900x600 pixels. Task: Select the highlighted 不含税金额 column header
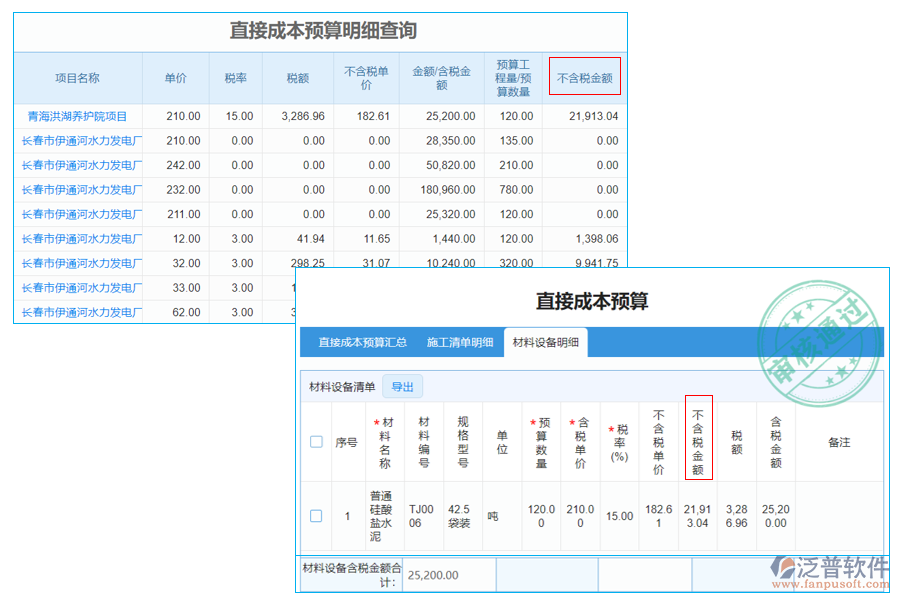coord(585,76)
